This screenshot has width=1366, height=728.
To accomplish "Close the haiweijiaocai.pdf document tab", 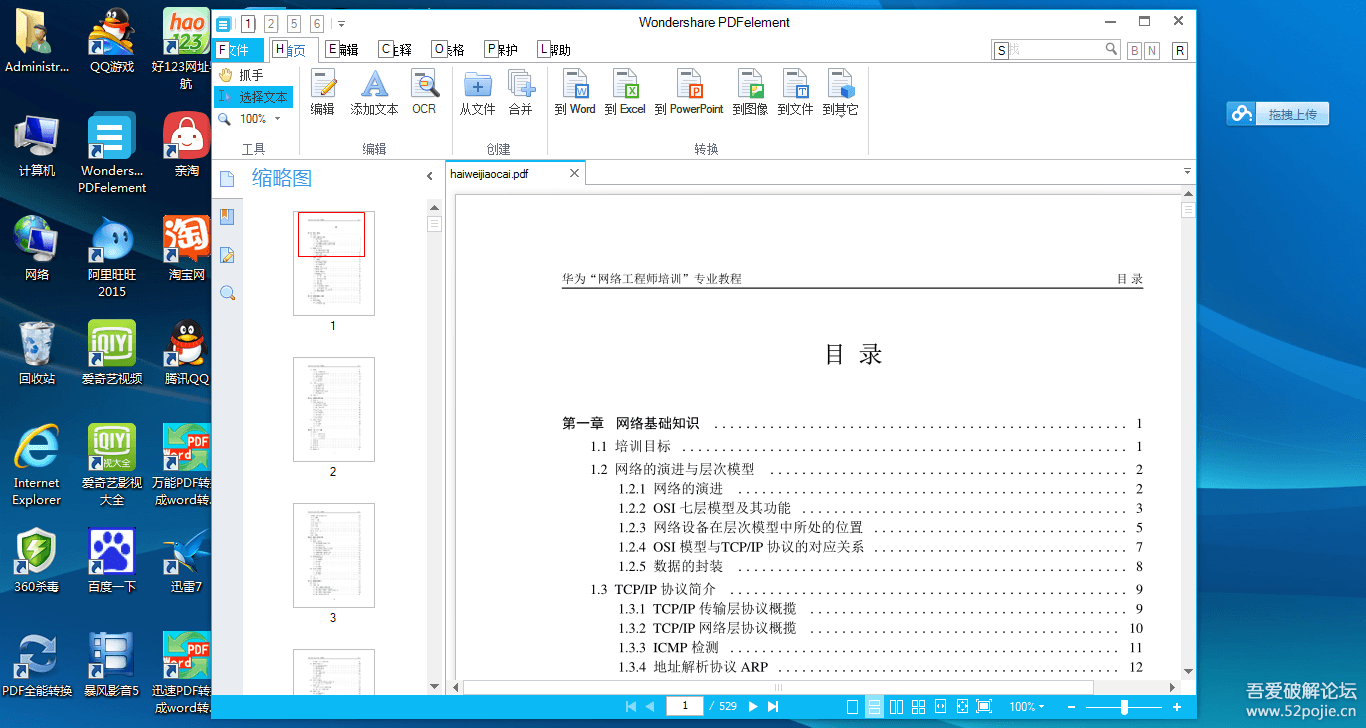I will (574, 173).
